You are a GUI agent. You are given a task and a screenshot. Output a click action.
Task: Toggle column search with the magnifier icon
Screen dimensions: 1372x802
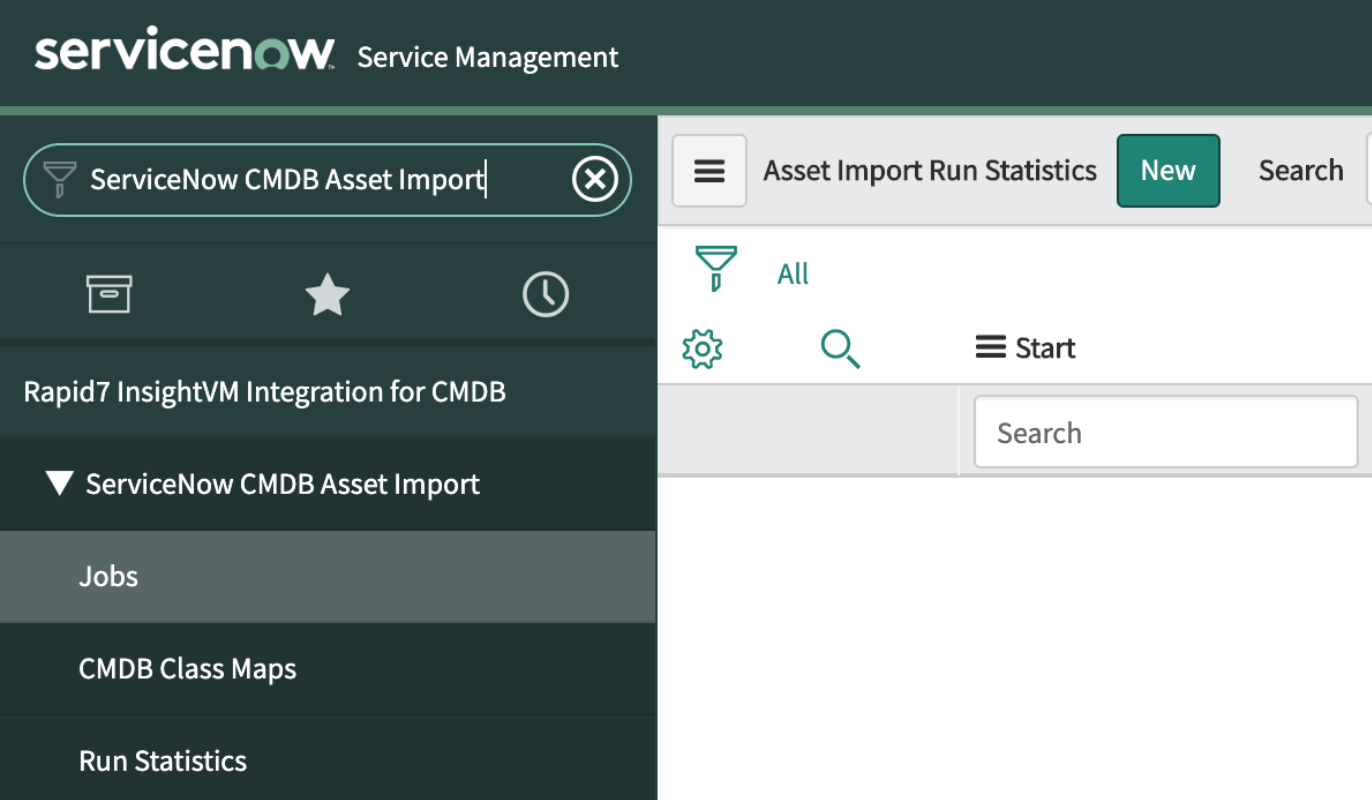point(840,349)
